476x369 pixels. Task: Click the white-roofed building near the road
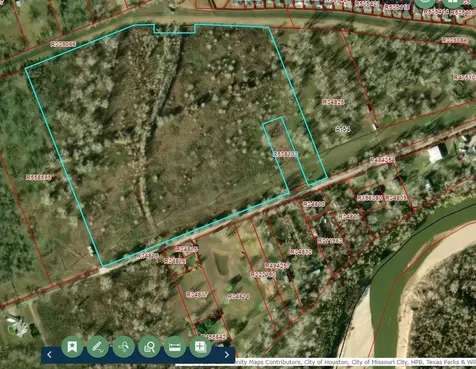tap(435, 155)
